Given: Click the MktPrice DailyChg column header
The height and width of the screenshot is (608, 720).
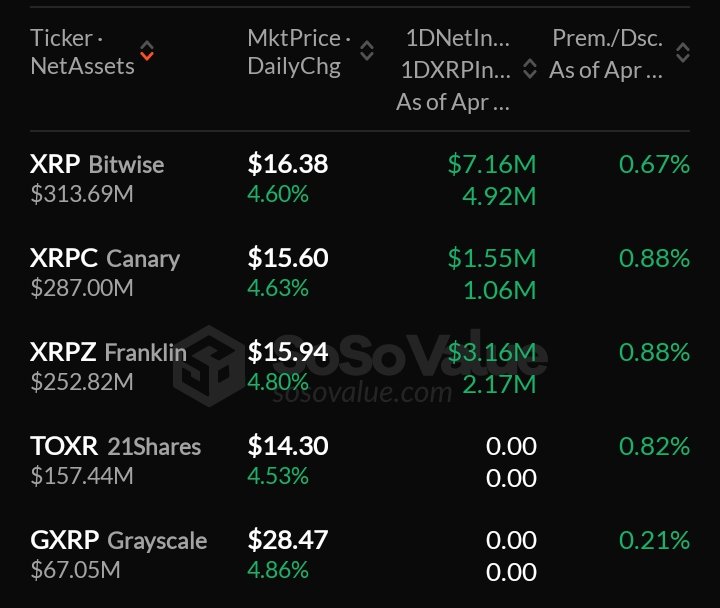Looking at the screenshot, I should click(x=298, y=52).
